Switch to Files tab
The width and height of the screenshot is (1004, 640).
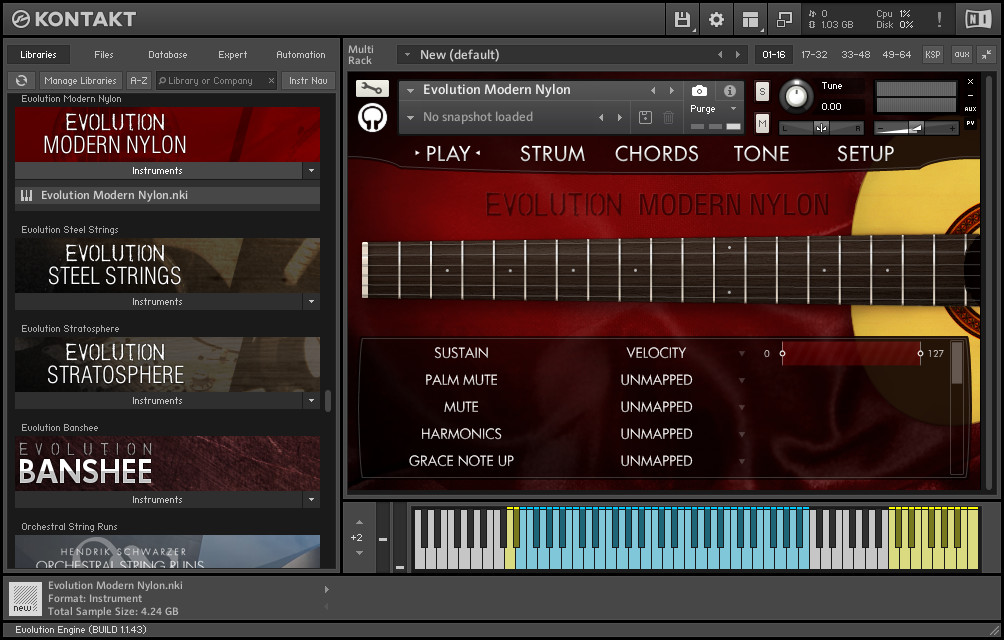tap(104, 54)
